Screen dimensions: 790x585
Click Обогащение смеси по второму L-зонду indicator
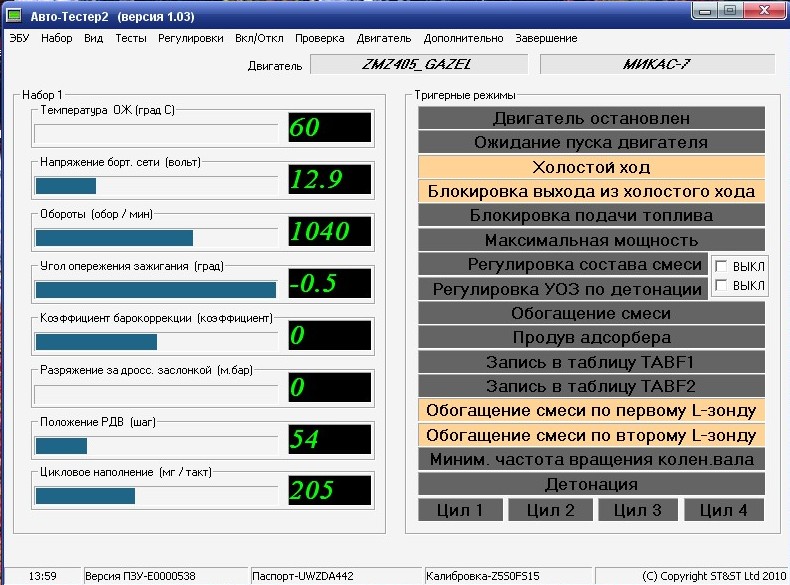pos(591,435)
